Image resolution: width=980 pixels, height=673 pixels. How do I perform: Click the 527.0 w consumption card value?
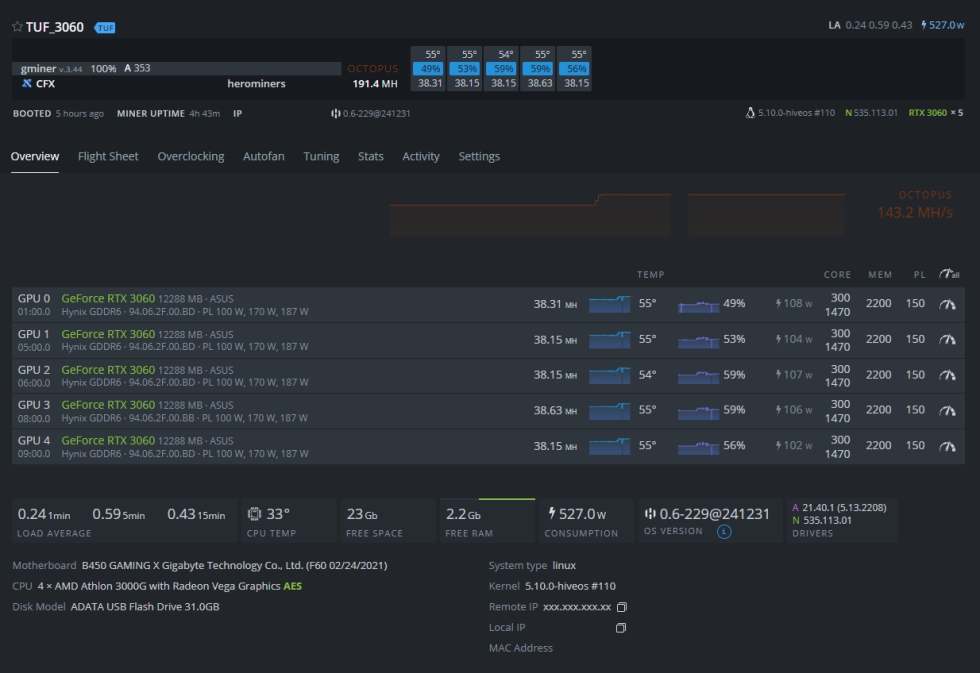click(x=582, y=514)
